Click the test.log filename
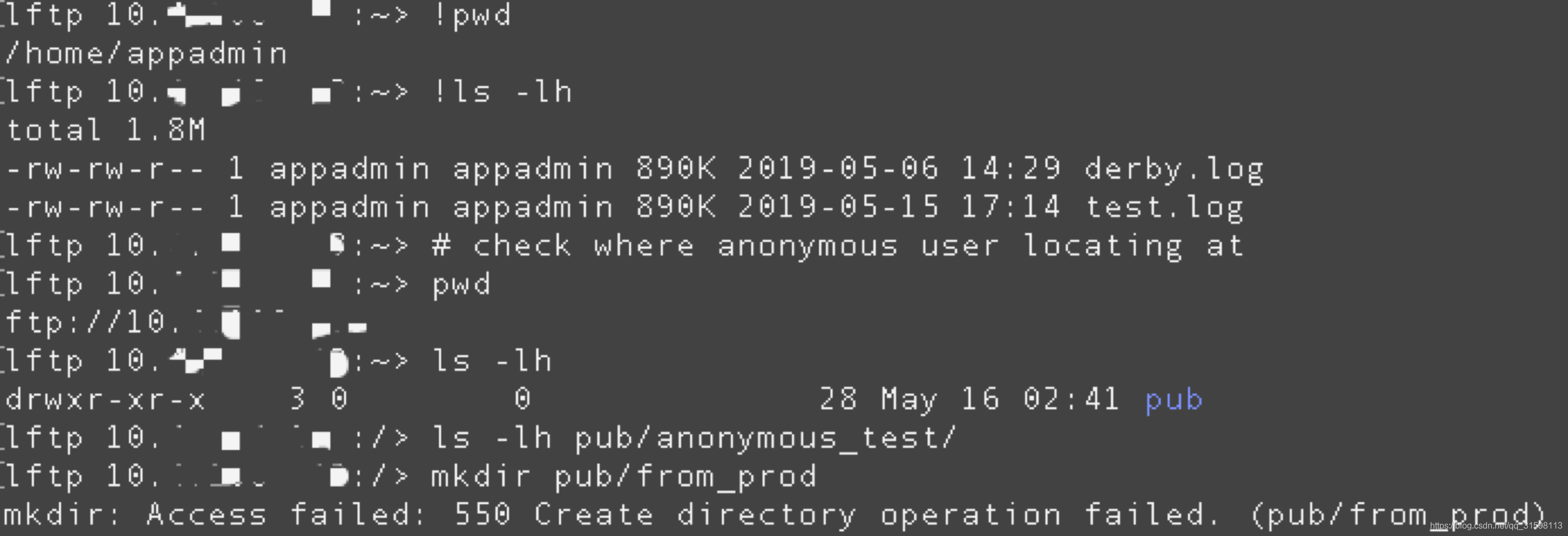 tap(1164, 207)
